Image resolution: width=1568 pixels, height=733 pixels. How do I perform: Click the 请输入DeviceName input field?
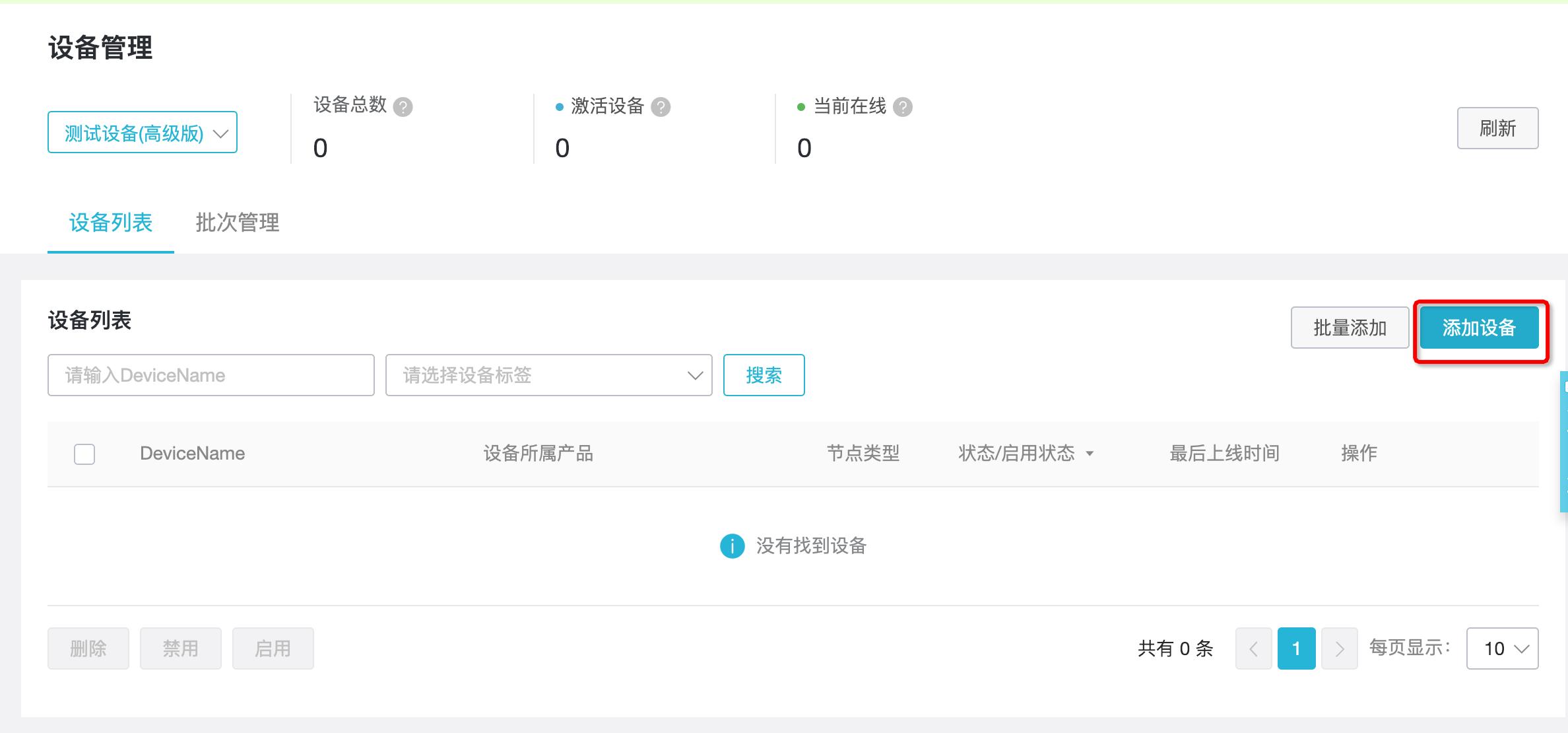click(211, 375)
